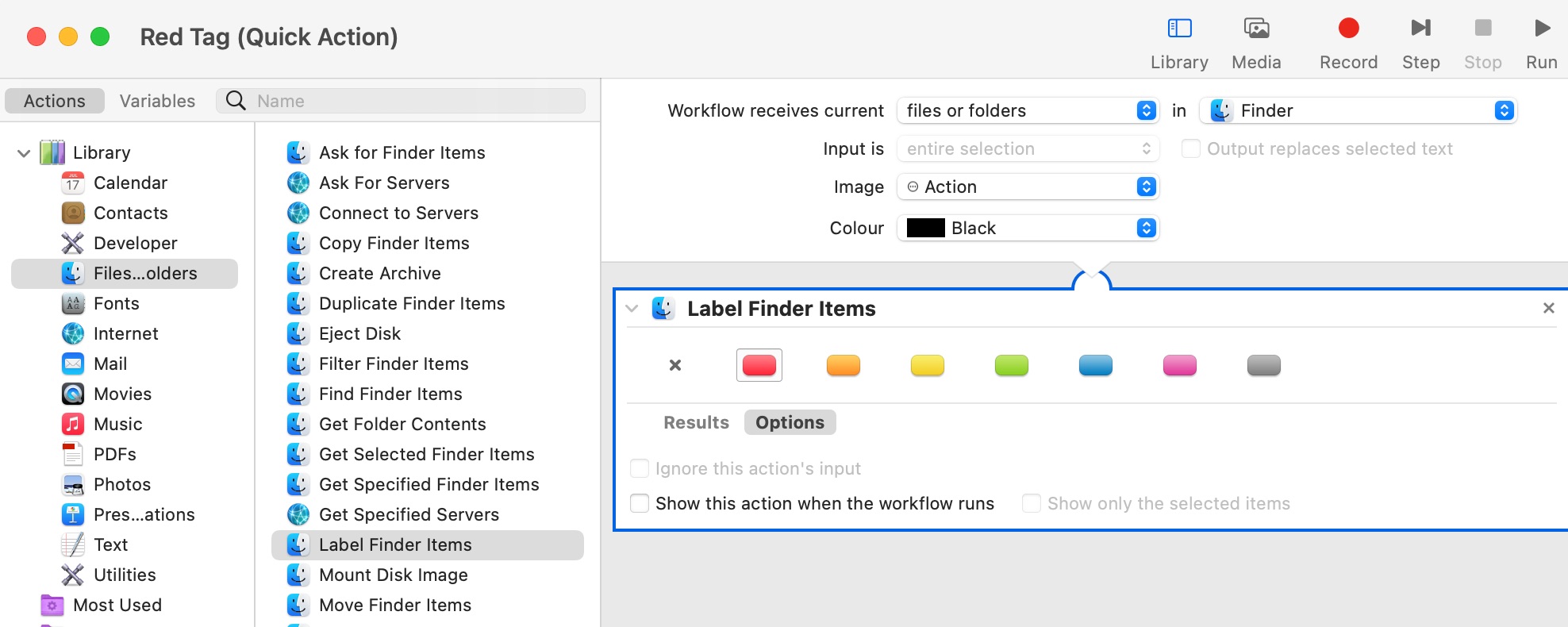Start recording with Record button

pyautogui.click(x=1348, y=44)
